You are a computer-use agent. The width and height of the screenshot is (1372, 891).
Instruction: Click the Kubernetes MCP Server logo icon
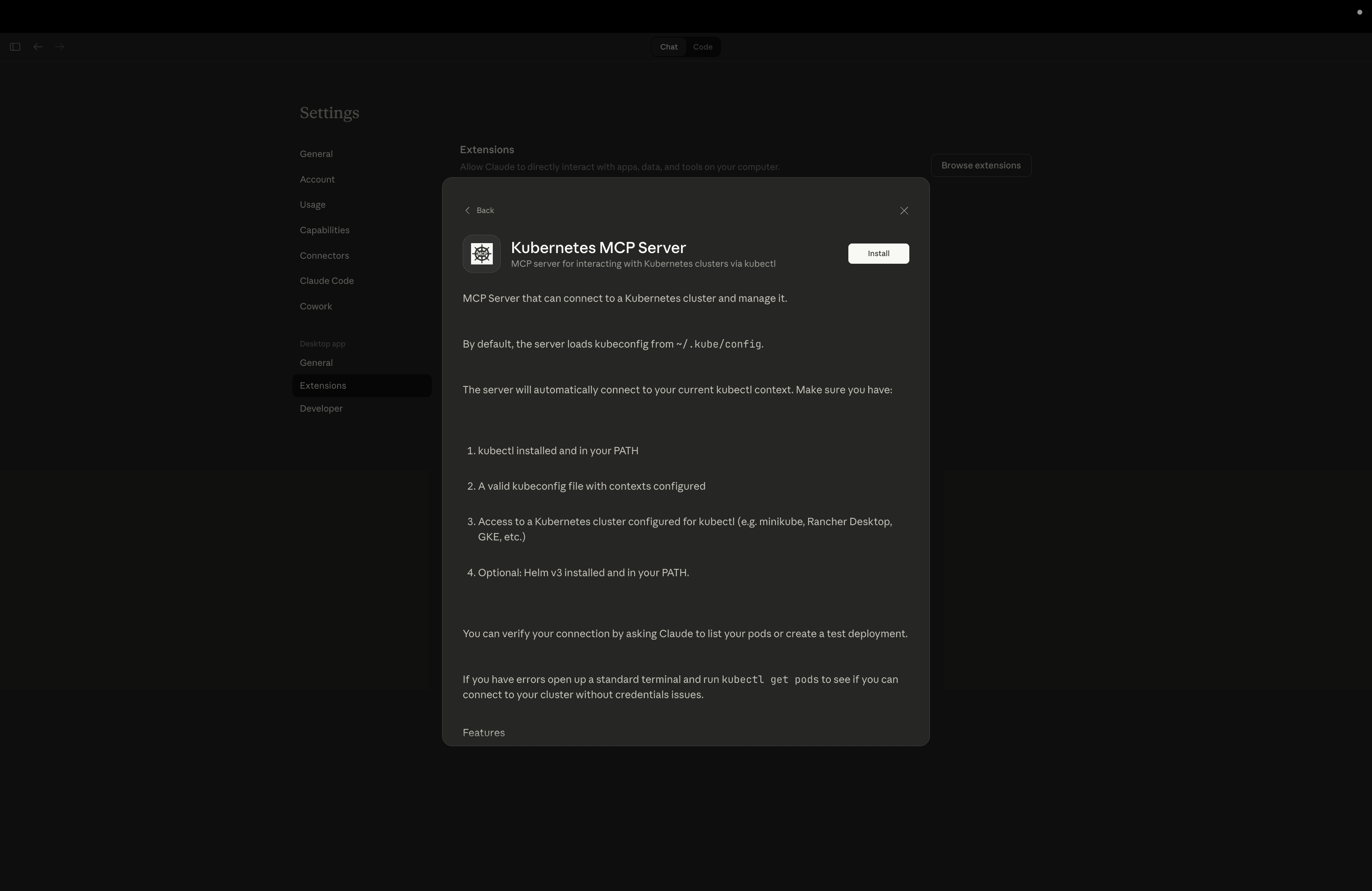(x=481, y=253)
